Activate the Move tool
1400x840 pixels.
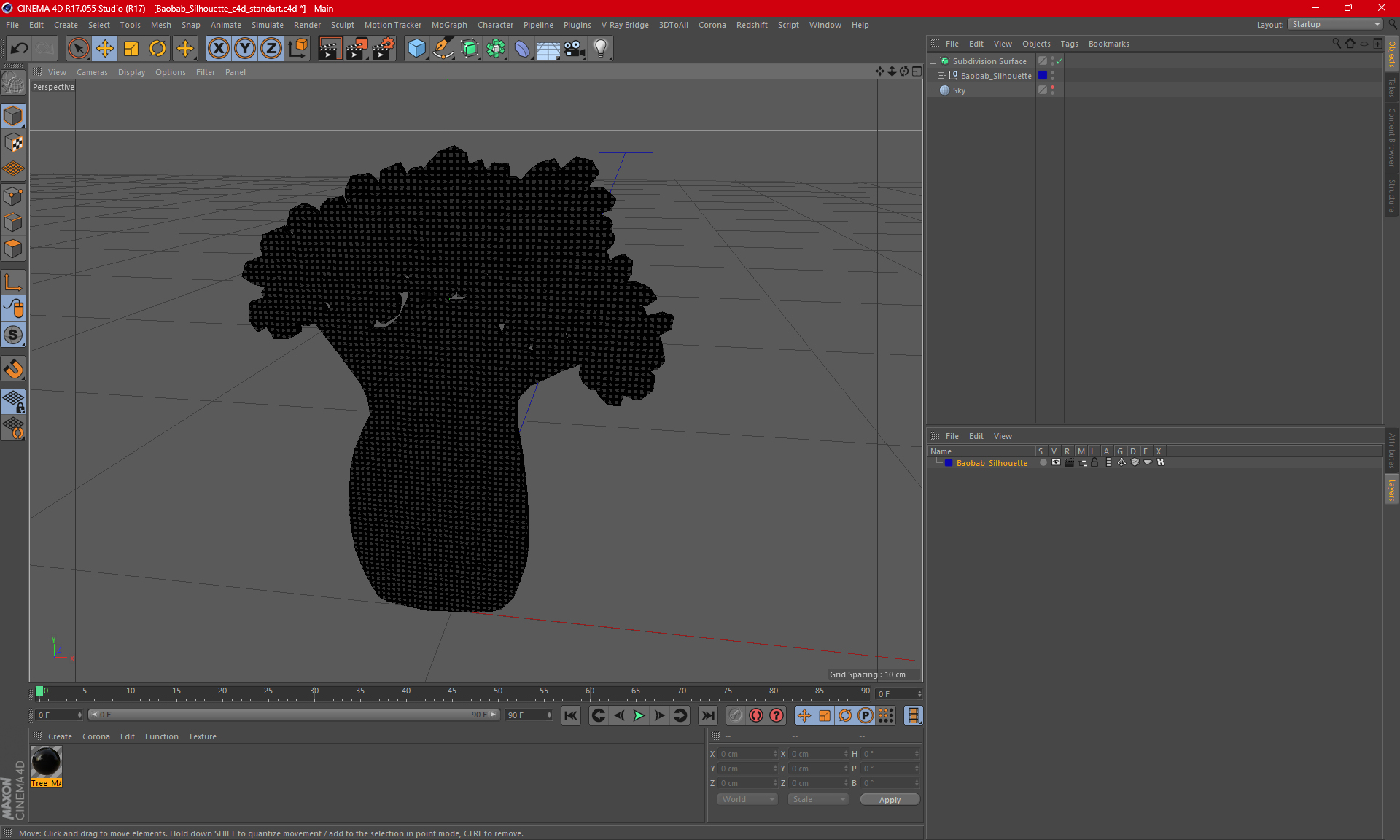105,48
